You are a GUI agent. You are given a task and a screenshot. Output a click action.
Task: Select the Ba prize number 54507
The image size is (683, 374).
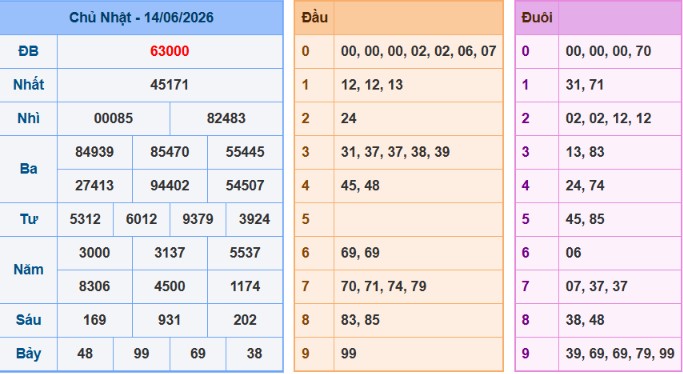pyautogui.click(x=245, y=185)
